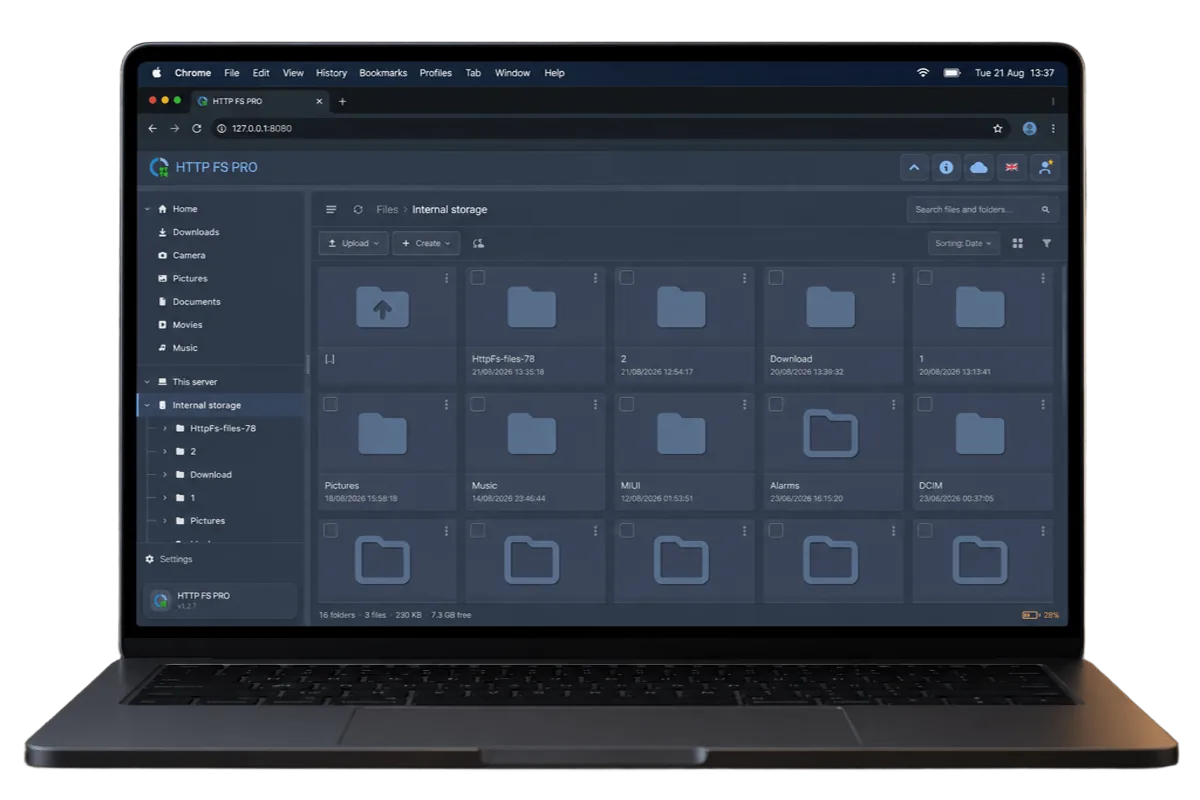Collapse the This server section chevron
Screen dimensions: 1200x800
pyautogui.click(x=147, y=382)
